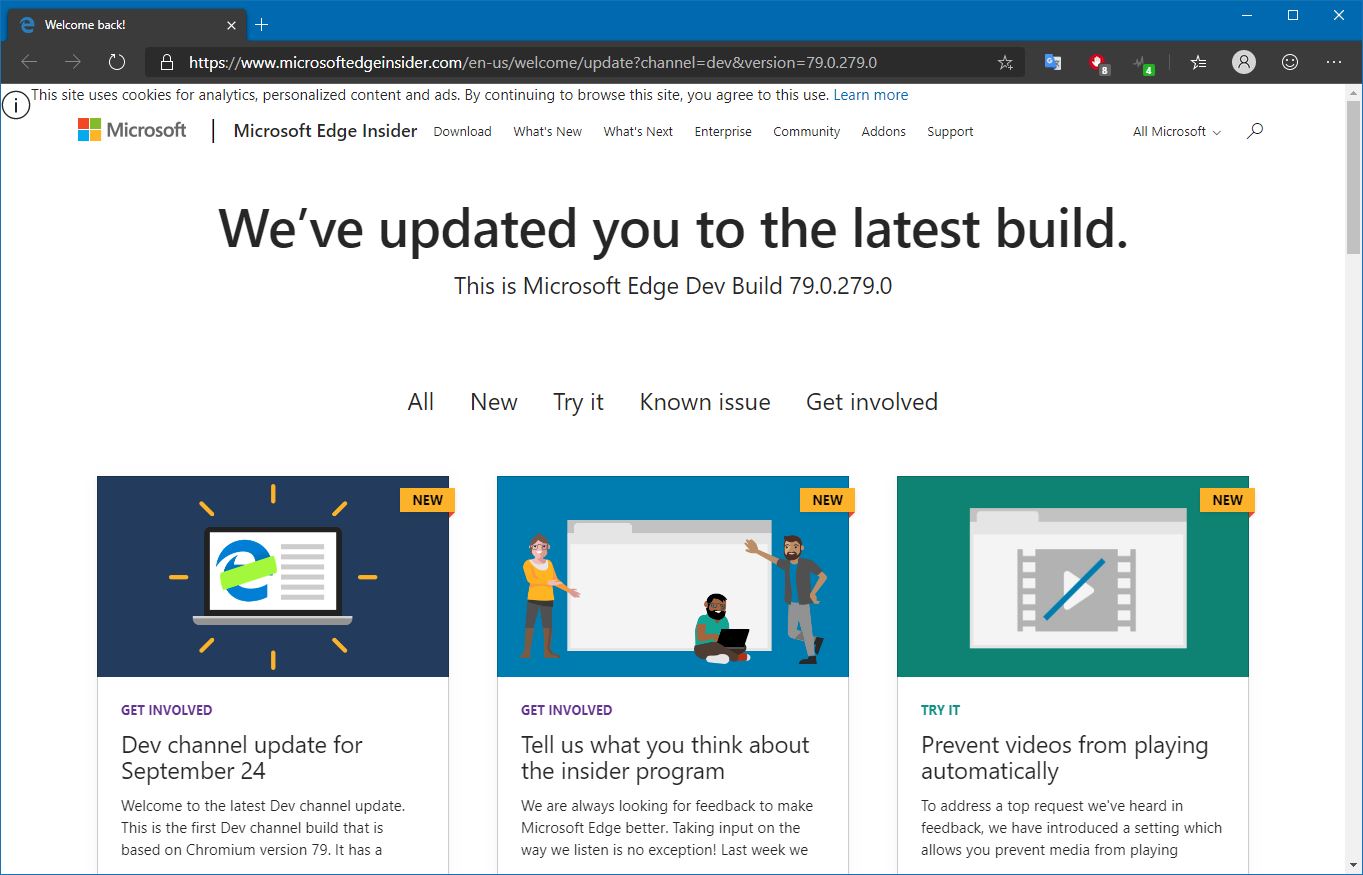The width and height of the screenshot is (1363, 875).
Task: Select the All filter
Action: click(x=421, y=402)
